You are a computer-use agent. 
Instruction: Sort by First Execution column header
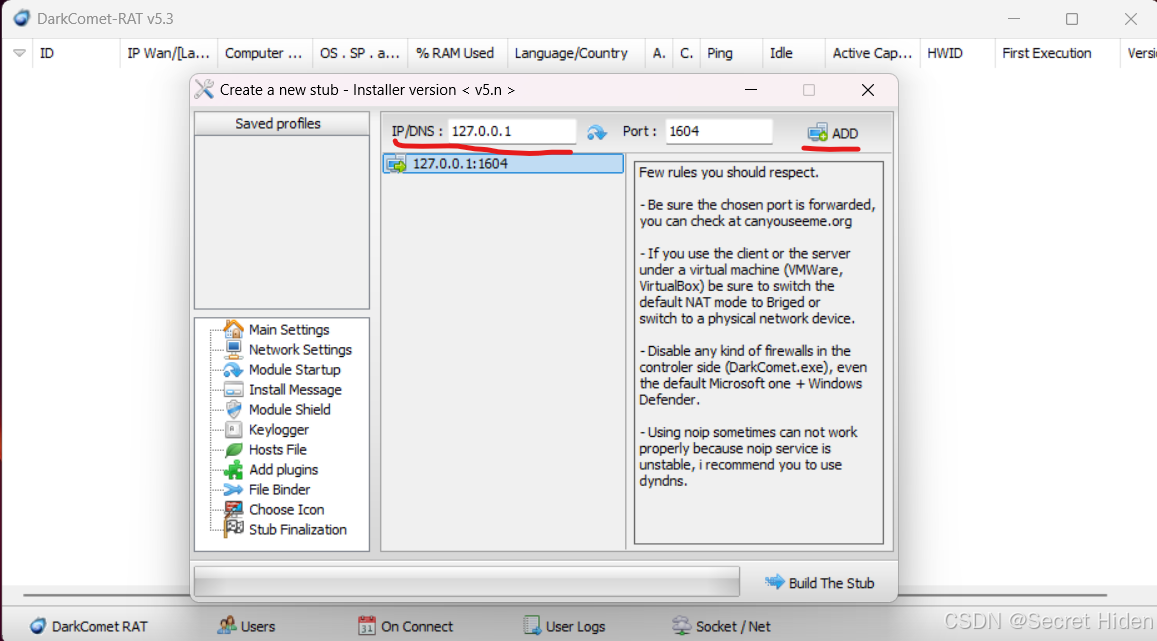(x=1057, y=53)
